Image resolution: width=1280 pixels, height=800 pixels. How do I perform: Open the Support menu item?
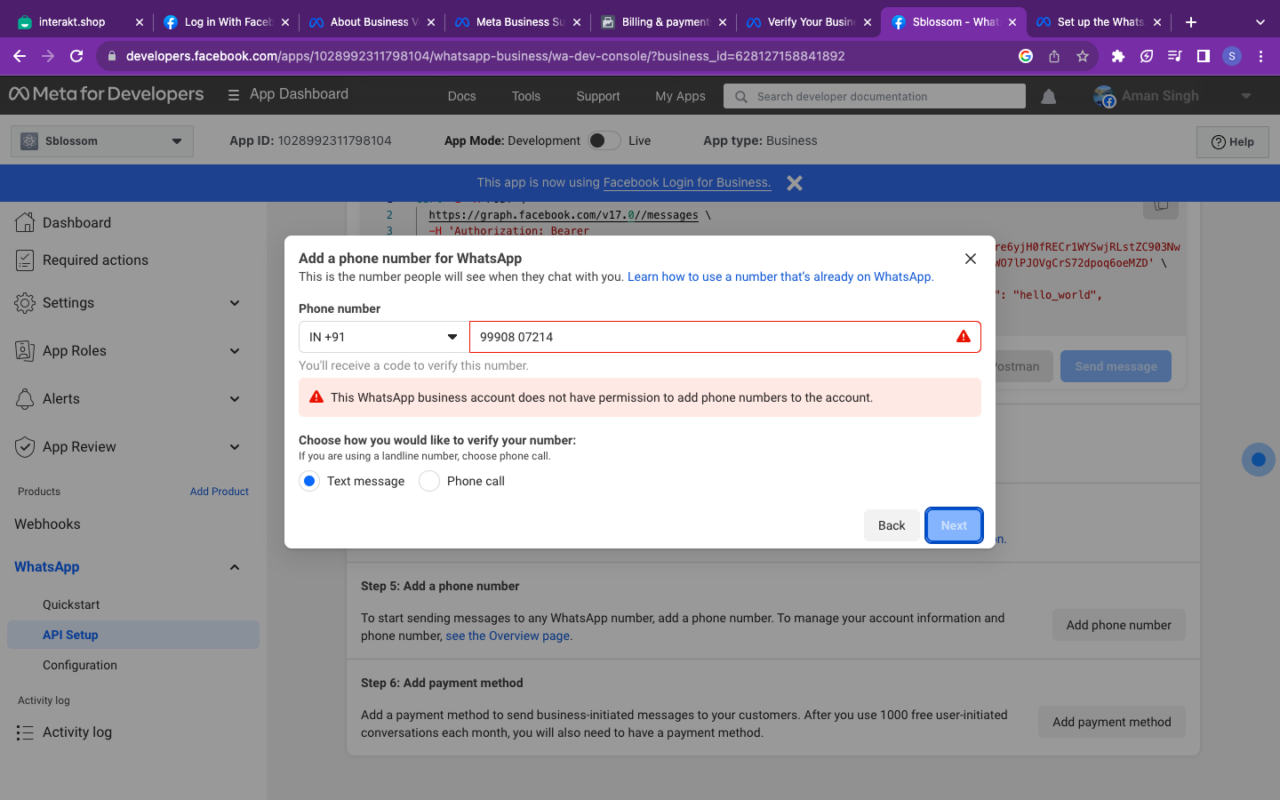pos(598,96)
